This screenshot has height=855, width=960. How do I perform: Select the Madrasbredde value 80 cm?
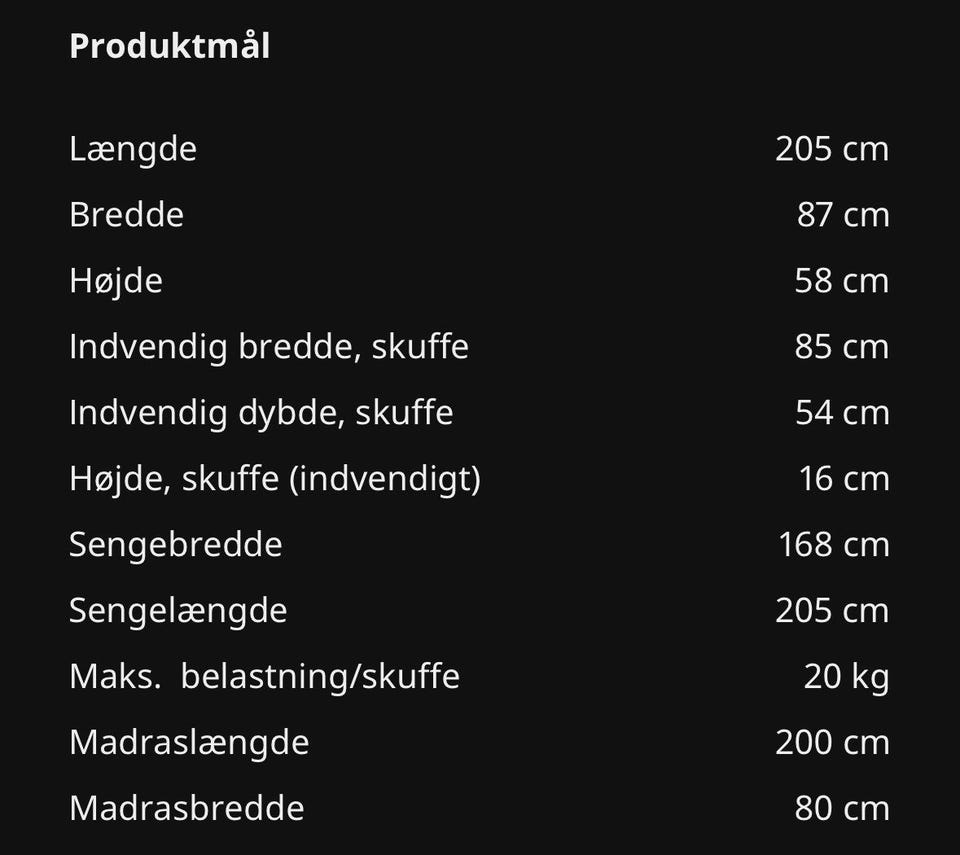(841, 809)
